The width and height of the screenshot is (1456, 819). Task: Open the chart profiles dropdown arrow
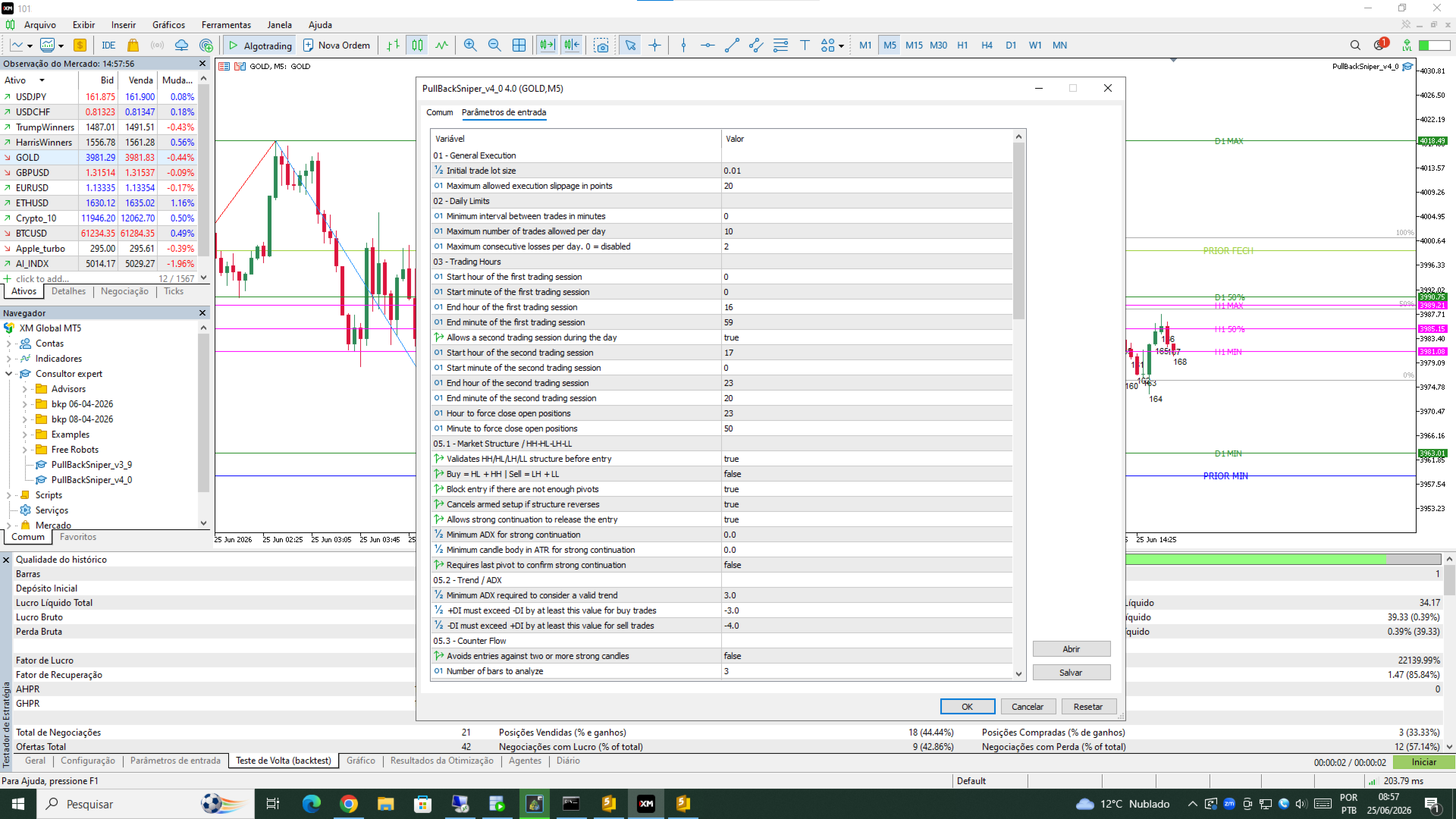61,46
